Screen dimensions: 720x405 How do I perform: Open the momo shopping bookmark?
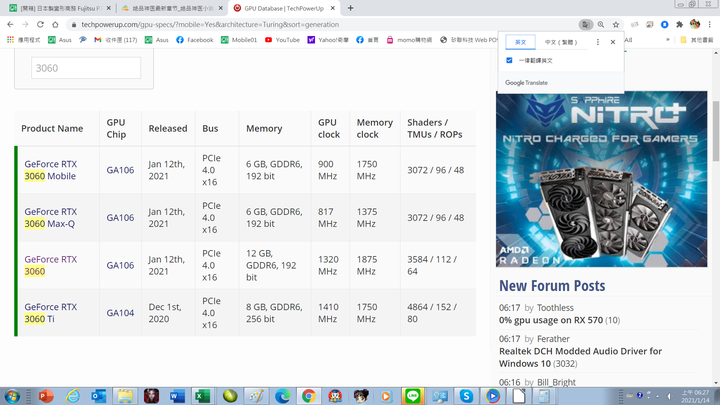409,40
